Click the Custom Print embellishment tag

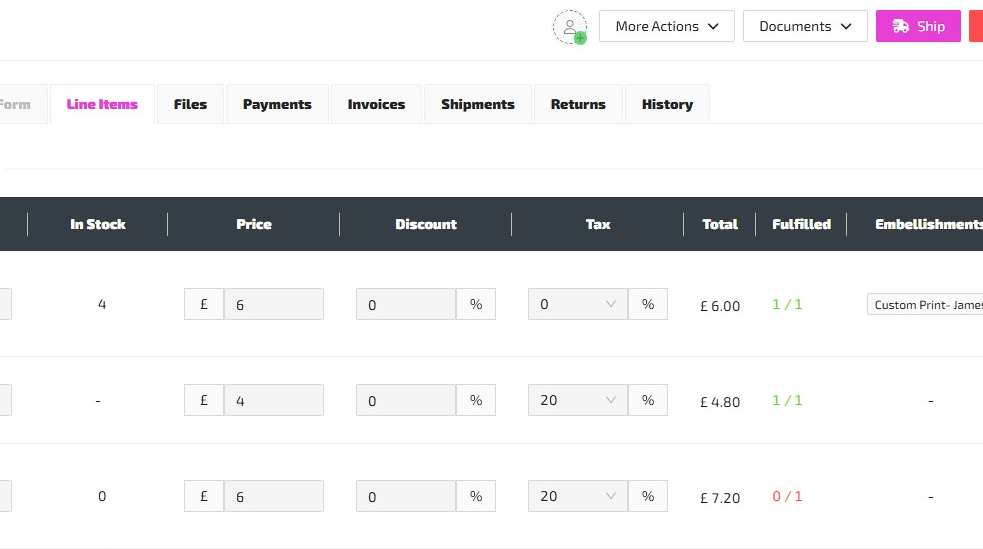click(926, 305)
